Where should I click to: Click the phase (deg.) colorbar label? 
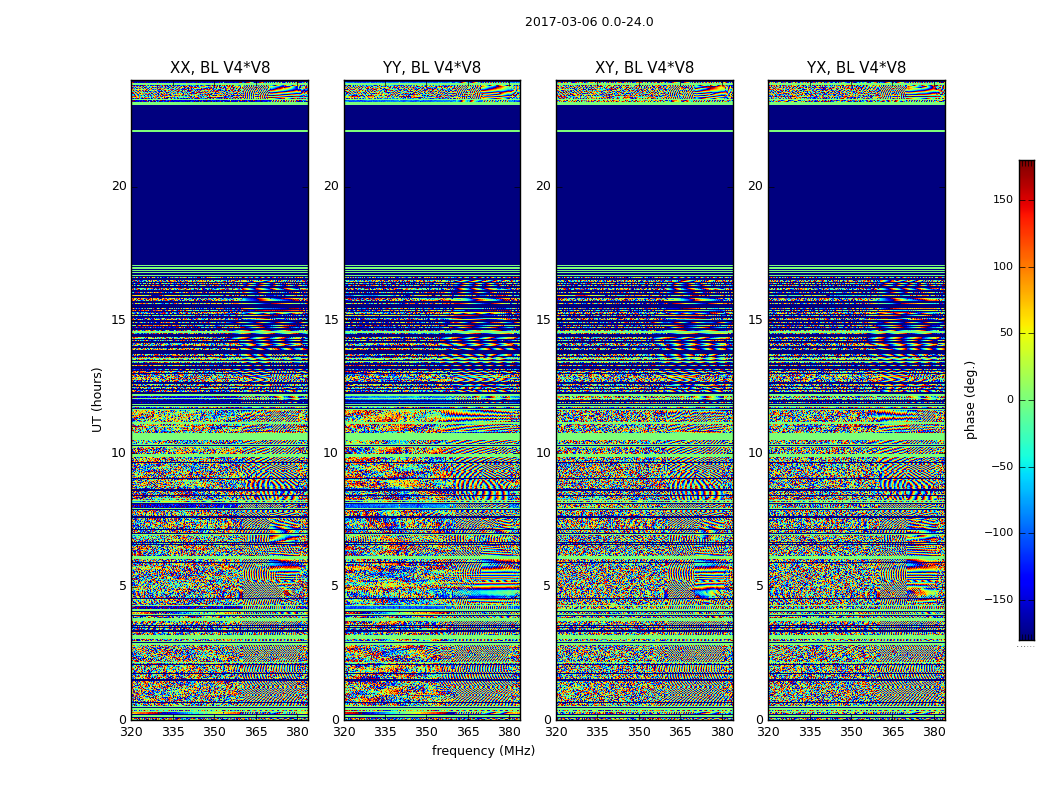click(970, 400)
